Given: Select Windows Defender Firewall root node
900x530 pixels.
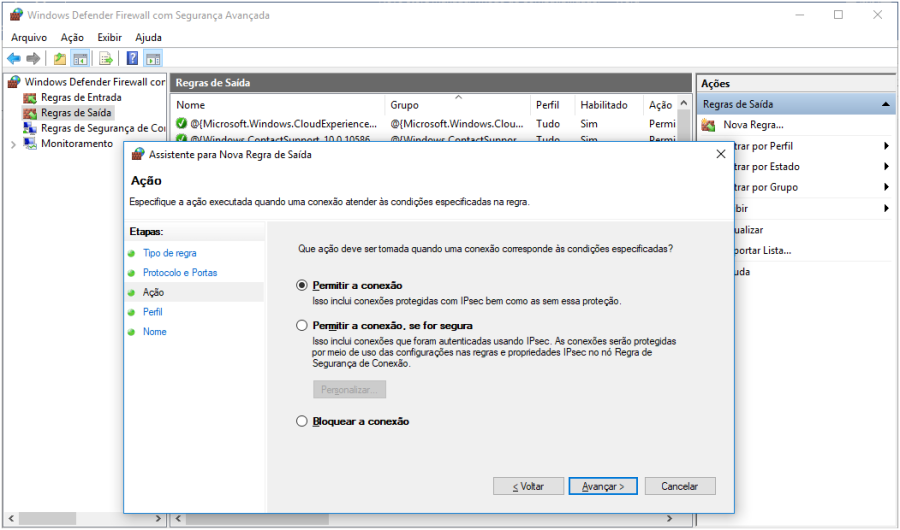Looking at the screenshot, I should coord(95,82).
